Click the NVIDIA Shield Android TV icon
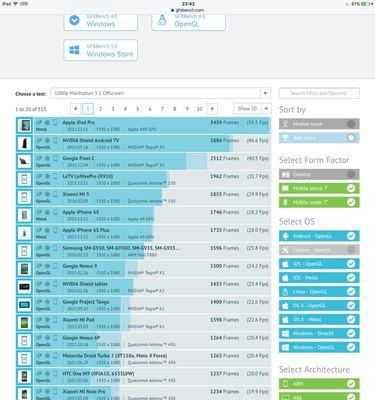The width and height of the screenshot is (375, 400). click(x=24, y=144)
